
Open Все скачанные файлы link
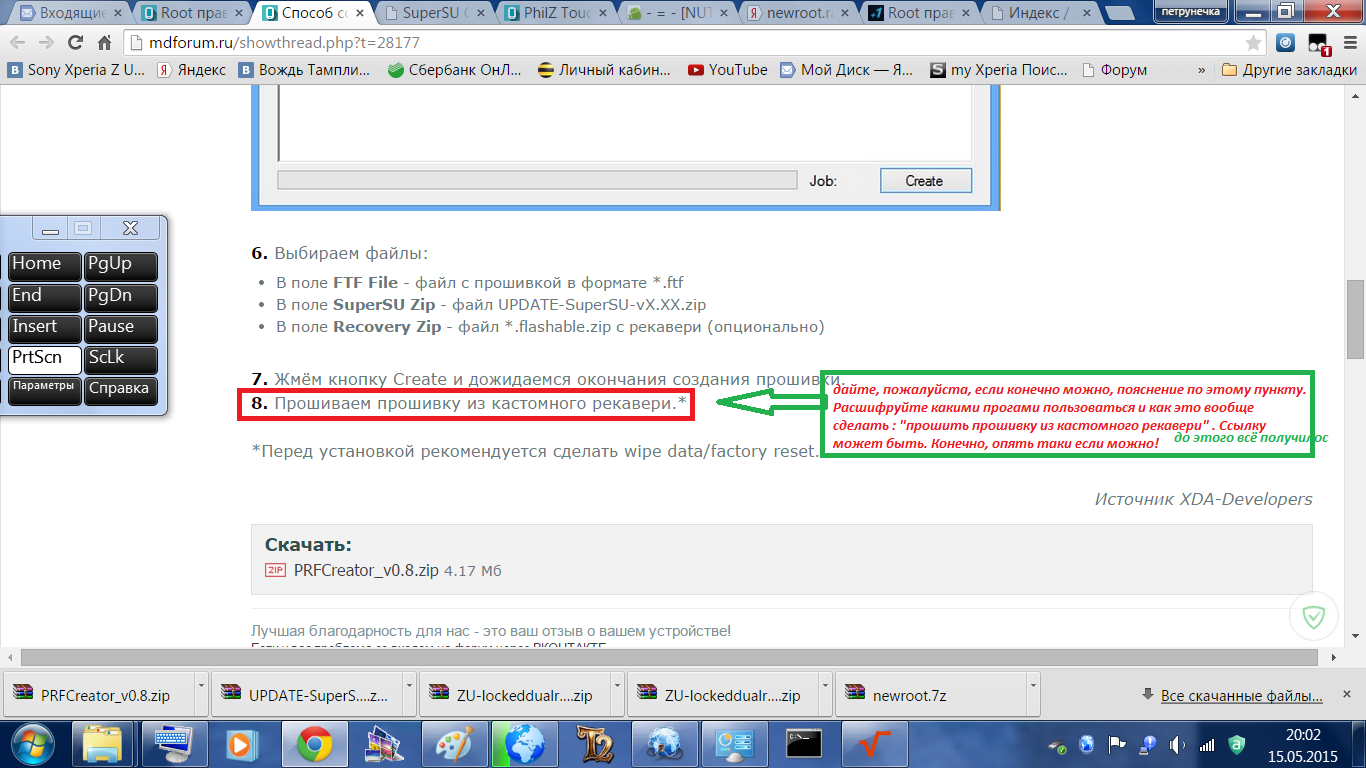(1240, 695)
